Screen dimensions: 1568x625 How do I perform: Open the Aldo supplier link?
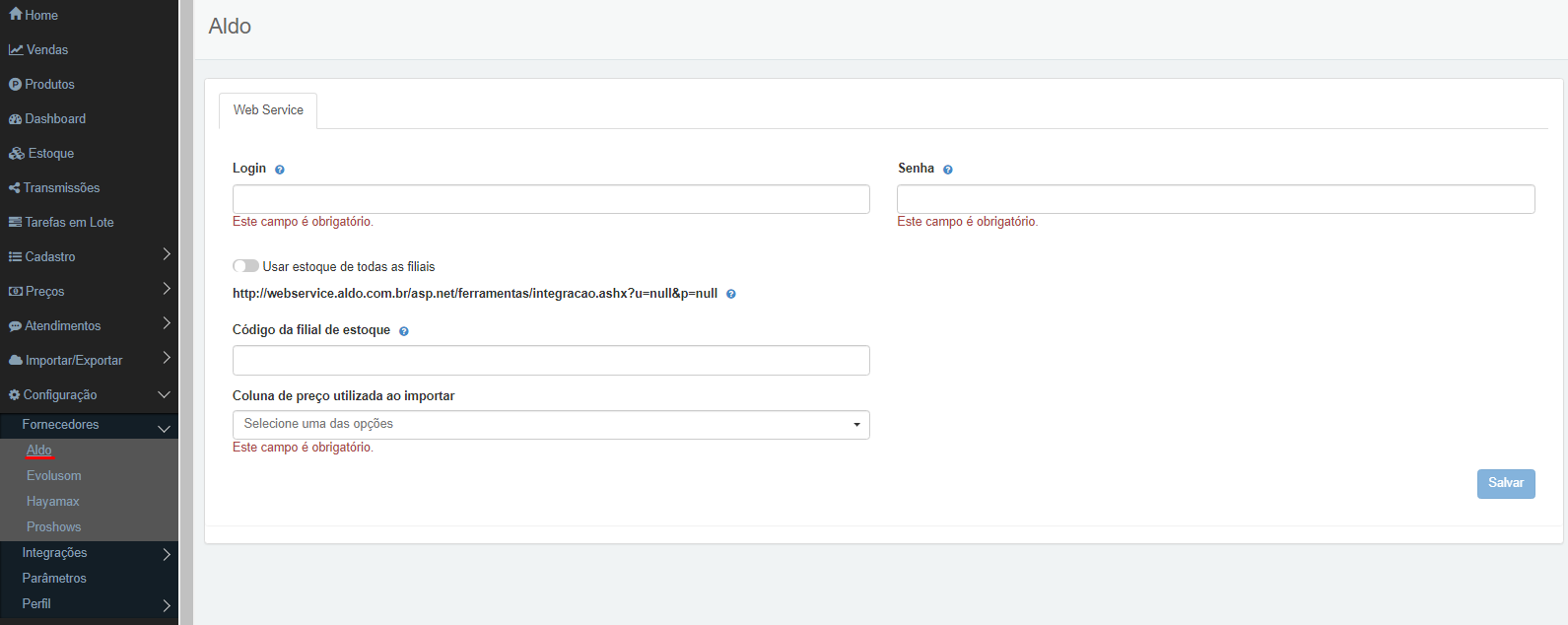tap(38, 451)
